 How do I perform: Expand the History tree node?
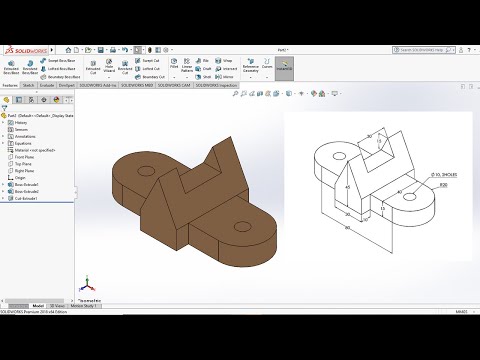[x=3, y=123]
